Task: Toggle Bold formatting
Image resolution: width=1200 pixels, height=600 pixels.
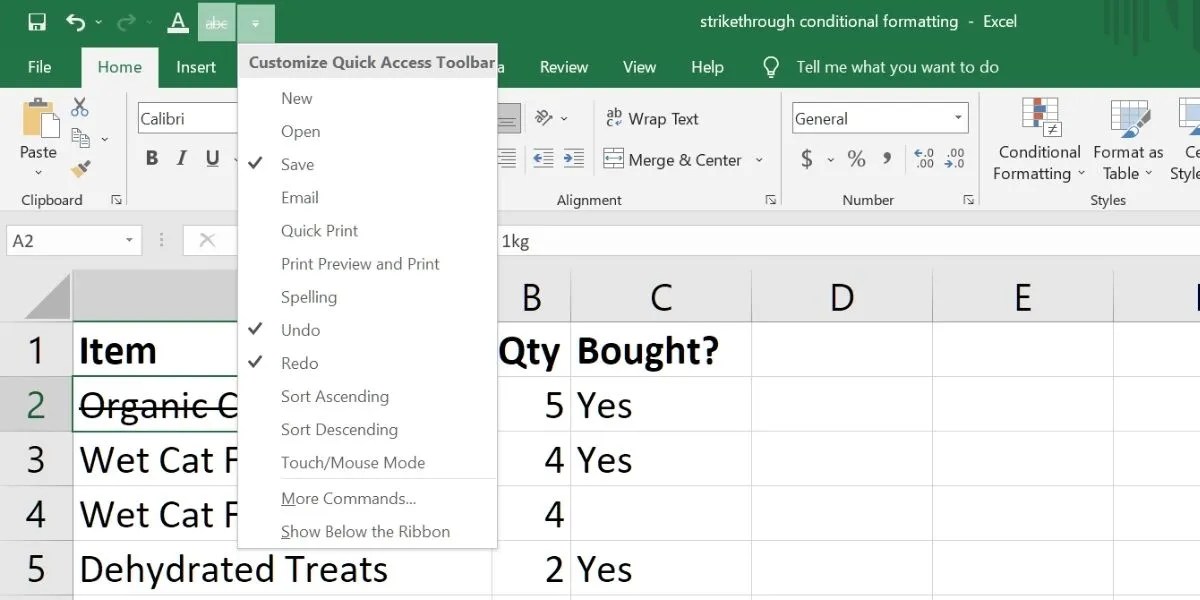Action: (x=151, y=158)
